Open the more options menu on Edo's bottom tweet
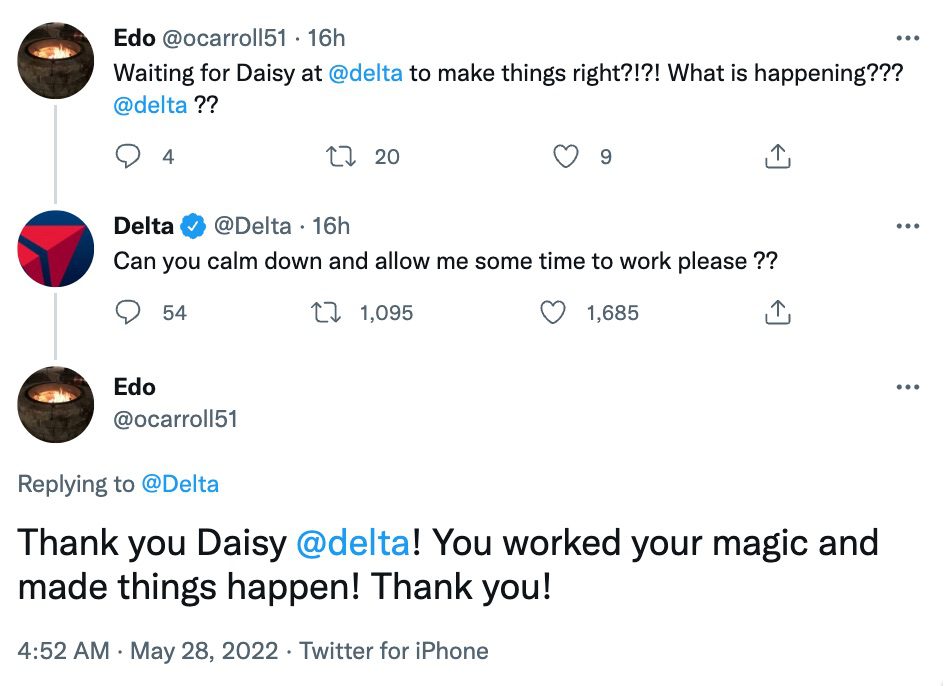Screen dimensions: 944x686 909,385
